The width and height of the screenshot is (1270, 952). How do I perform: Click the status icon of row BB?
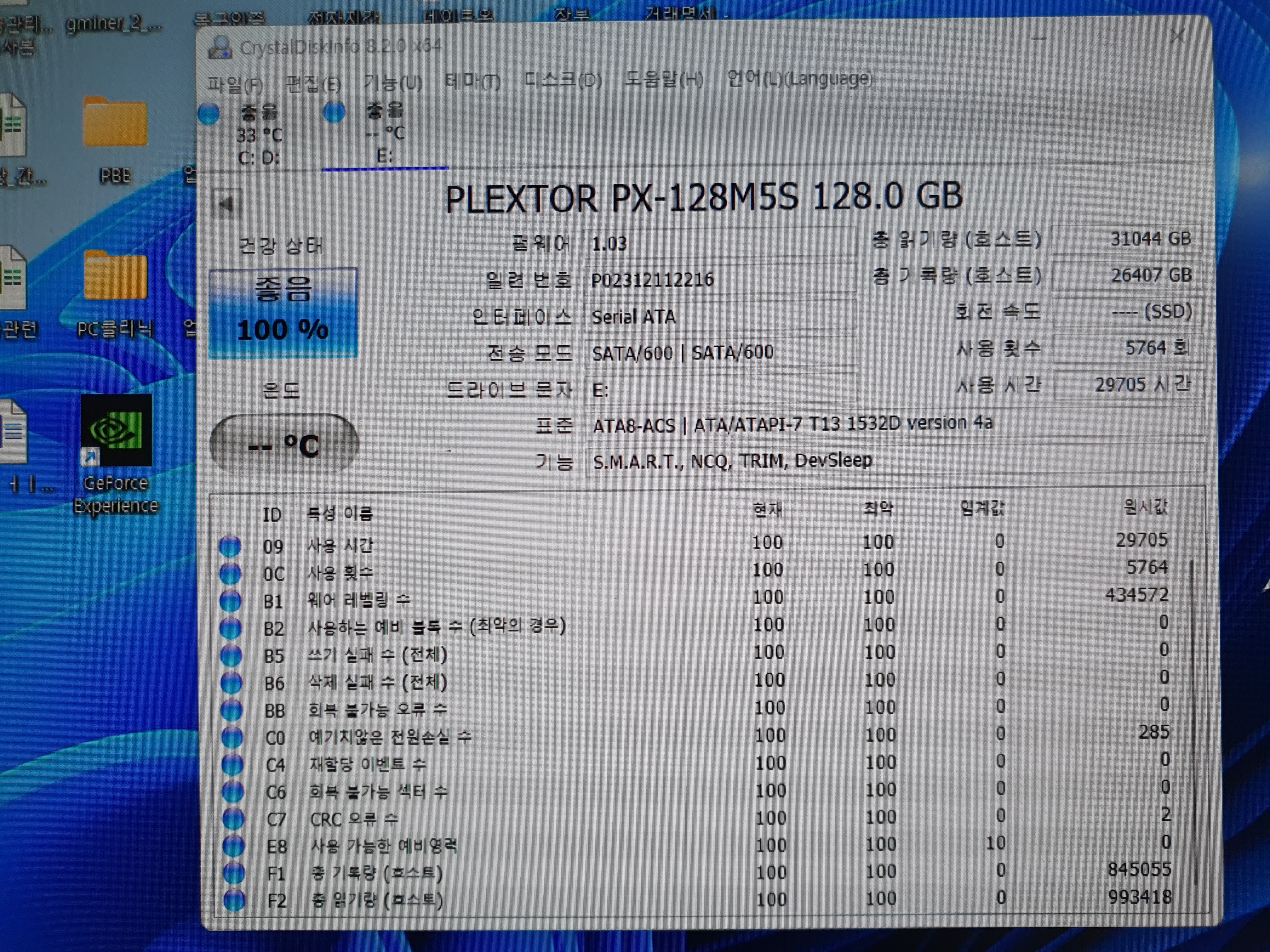click(232, 711)
